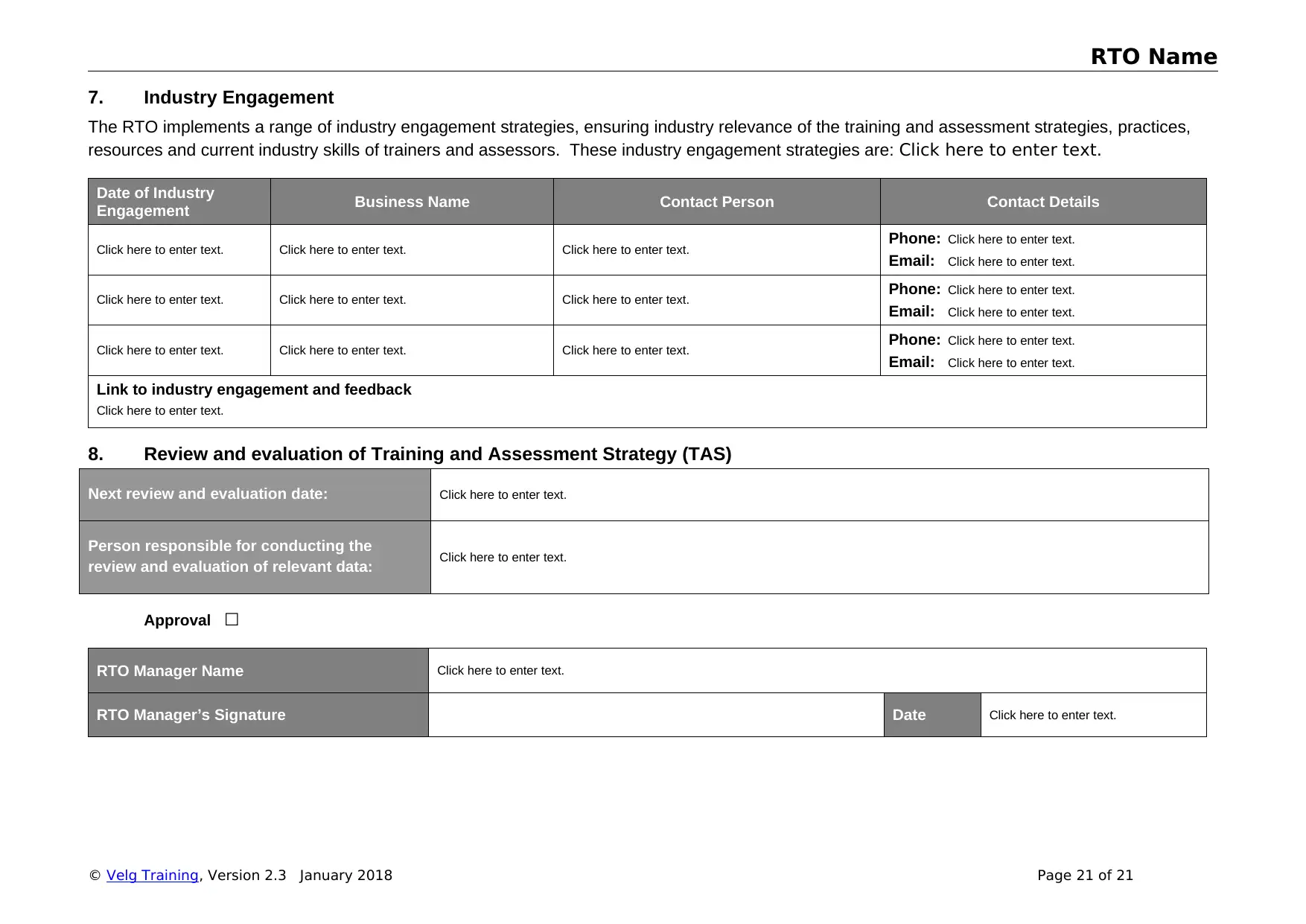Click Next review and evaluation date field

tap(819, 495)
